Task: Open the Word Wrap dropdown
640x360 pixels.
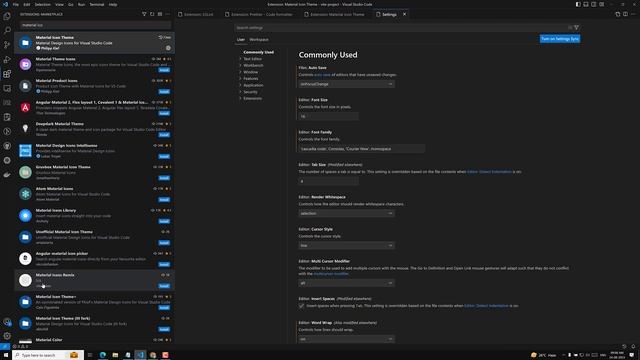Action: [347, 339]
